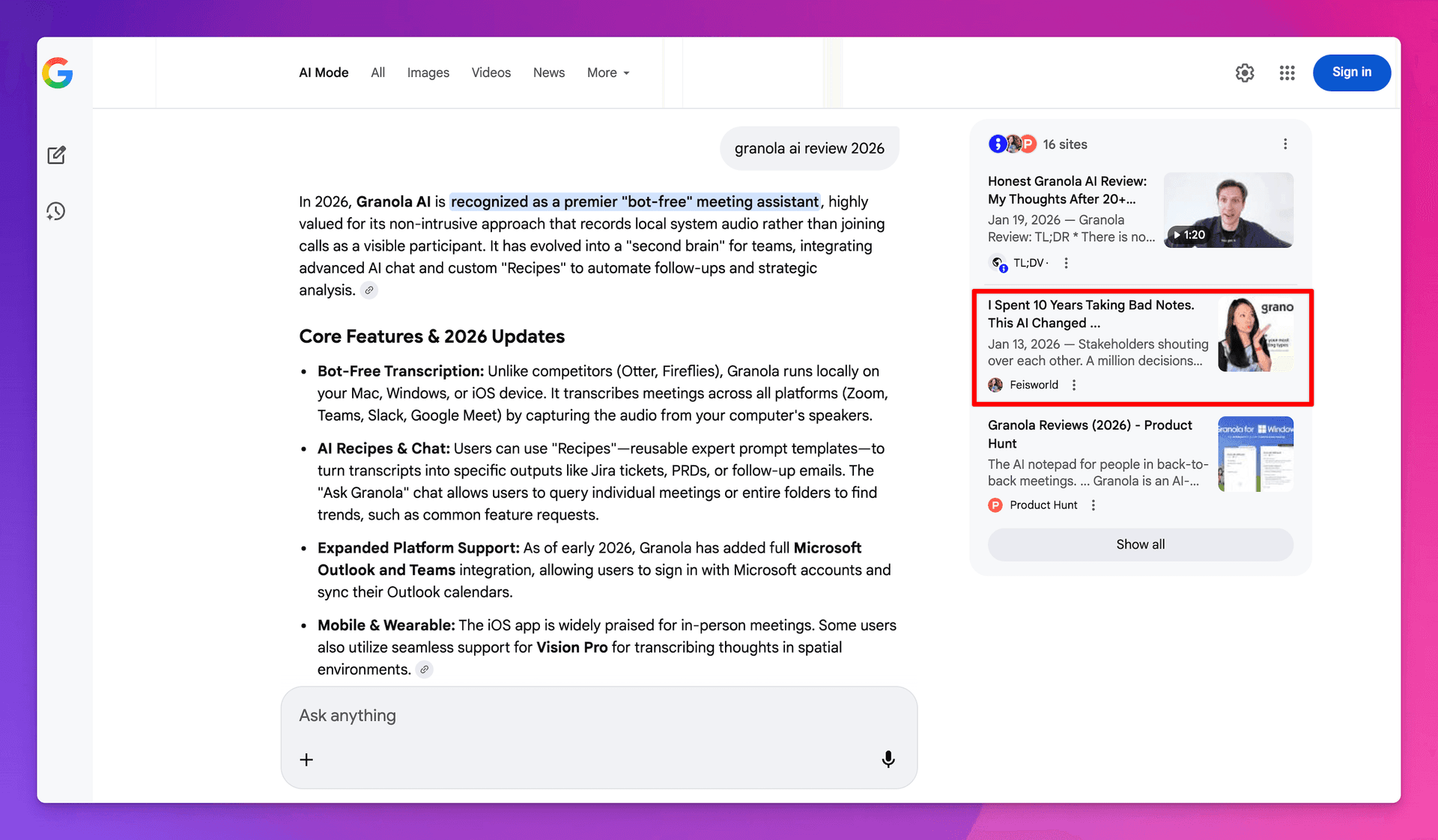Open AI Mode history clock icon

pos(56,211)
